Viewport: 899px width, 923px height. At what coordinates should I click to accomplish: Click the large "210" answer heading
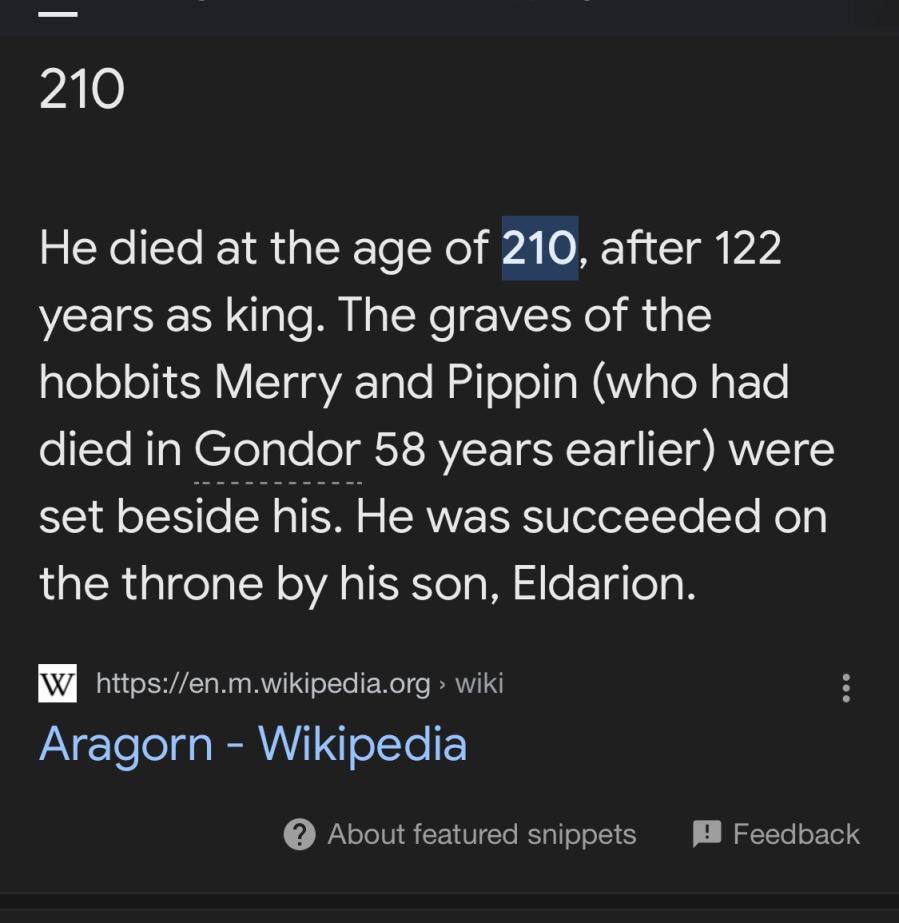coord(82,90)
